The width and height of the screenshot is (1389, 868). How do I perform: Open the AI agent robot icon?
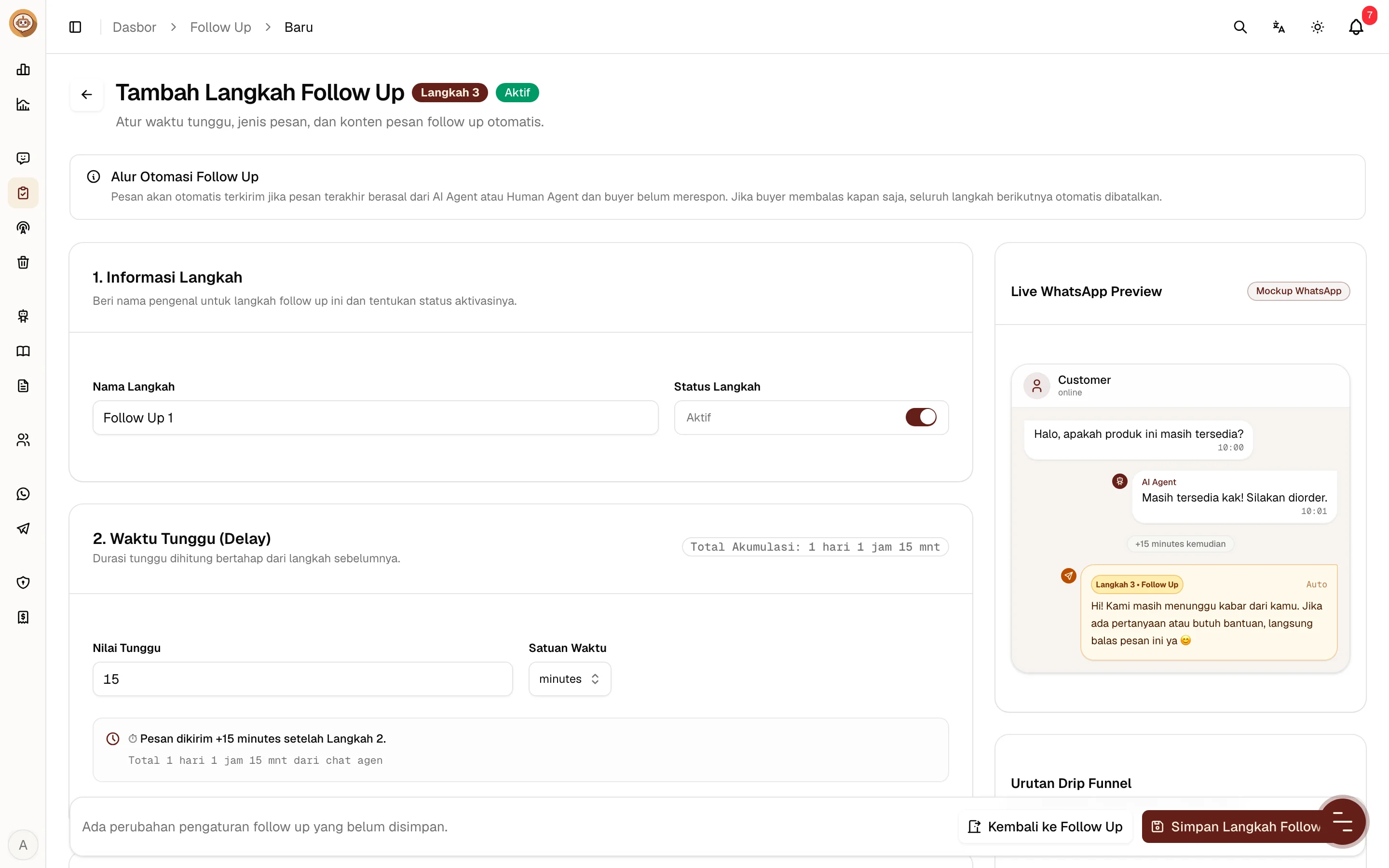[x=23, y=316]
